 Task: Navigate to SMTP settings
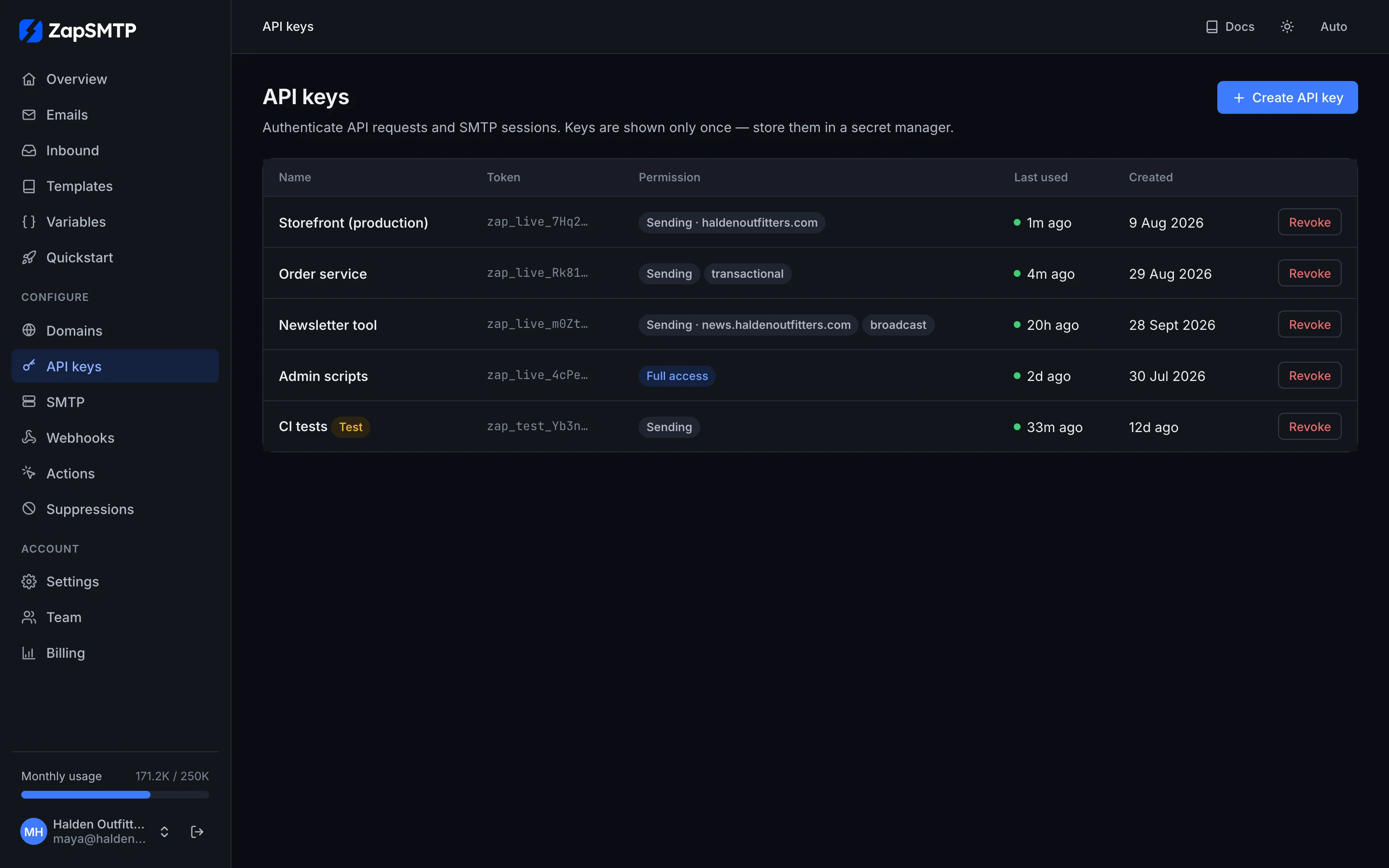(115, 402)
